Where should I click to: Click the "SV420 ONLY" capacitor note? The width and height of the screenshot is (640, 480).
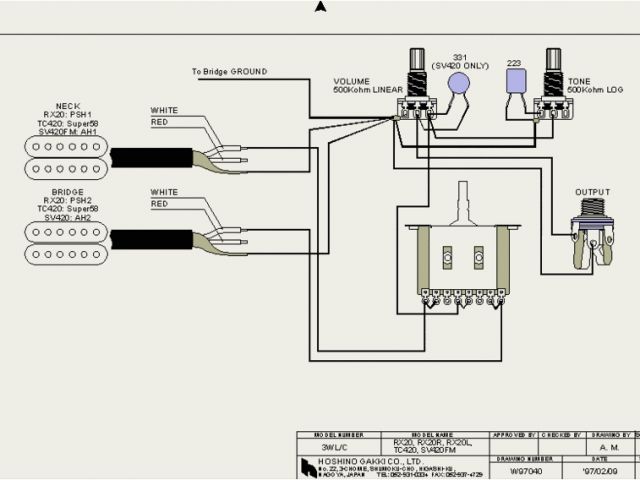tap(460, 64)
